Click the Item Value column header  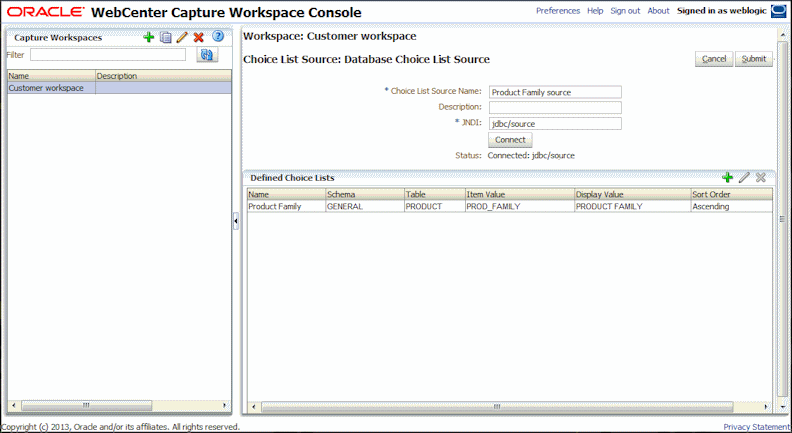(519, 195)
